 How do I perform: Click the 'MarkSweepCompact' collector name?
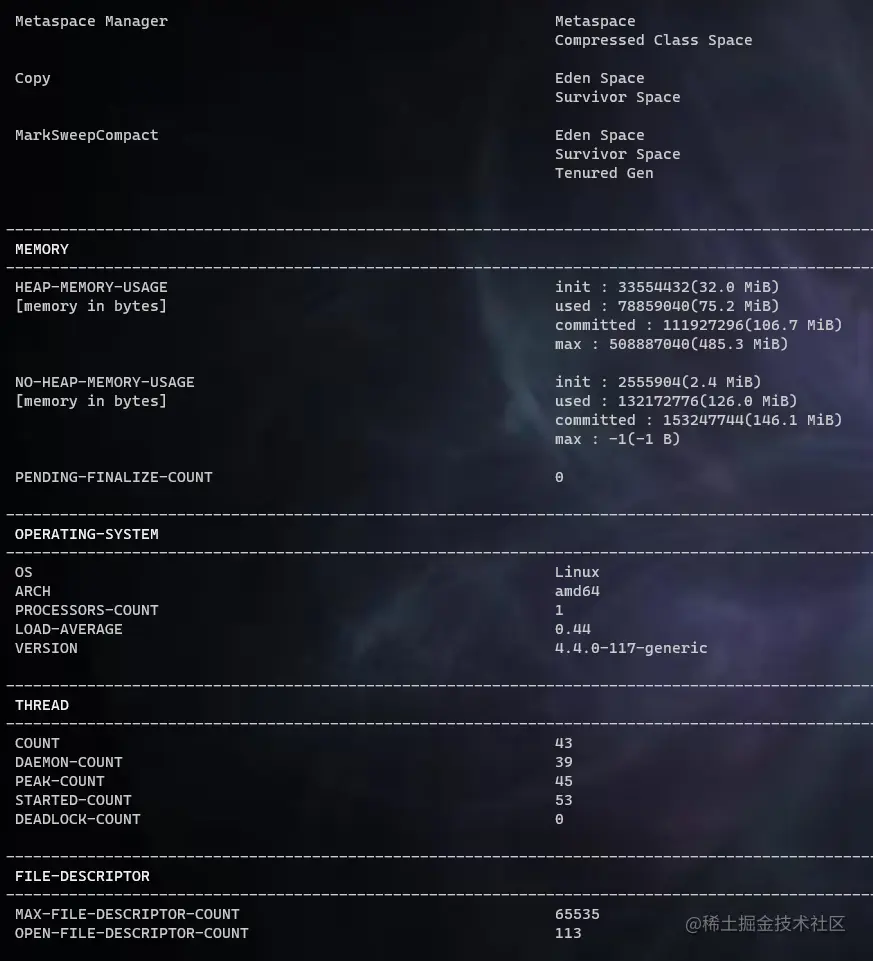pyautogui.click(x=86, y=135)
